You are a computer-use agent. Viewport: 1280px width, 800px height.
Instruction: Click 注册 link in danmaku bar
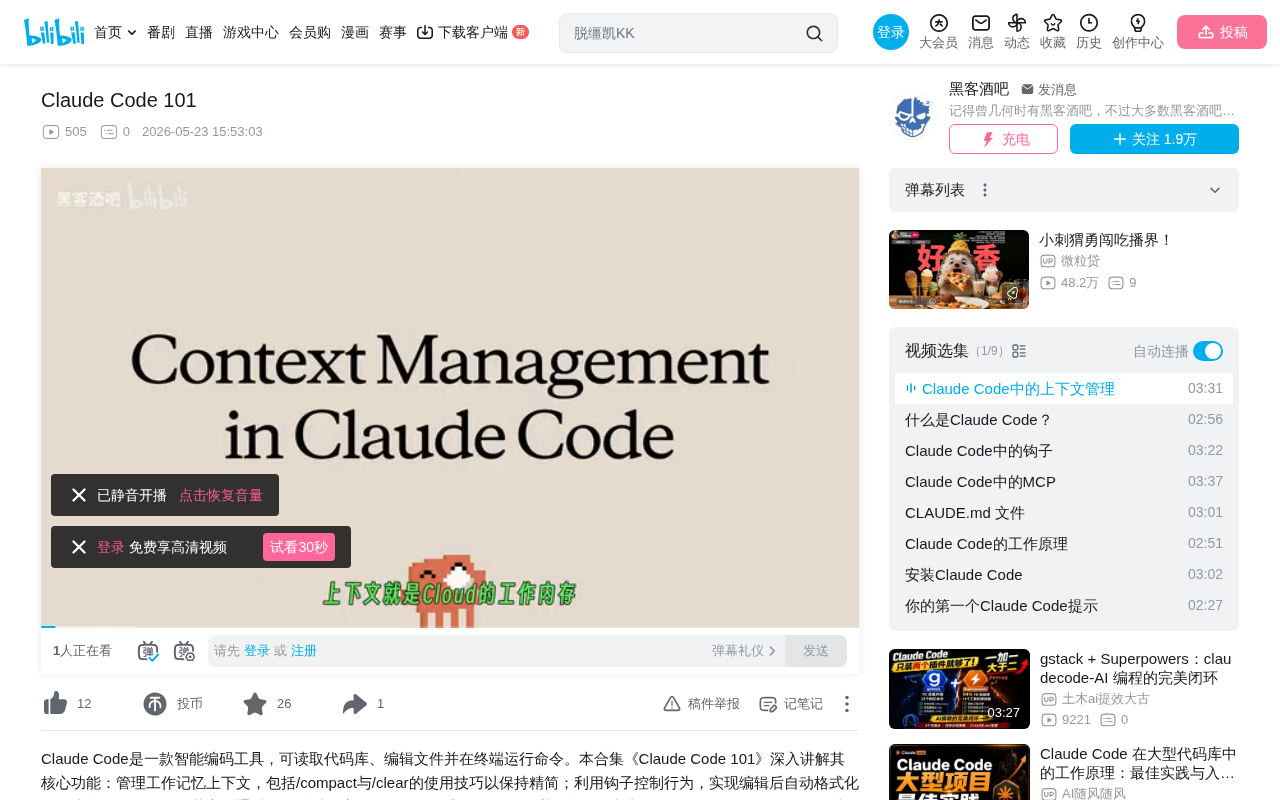coord(304,651)
